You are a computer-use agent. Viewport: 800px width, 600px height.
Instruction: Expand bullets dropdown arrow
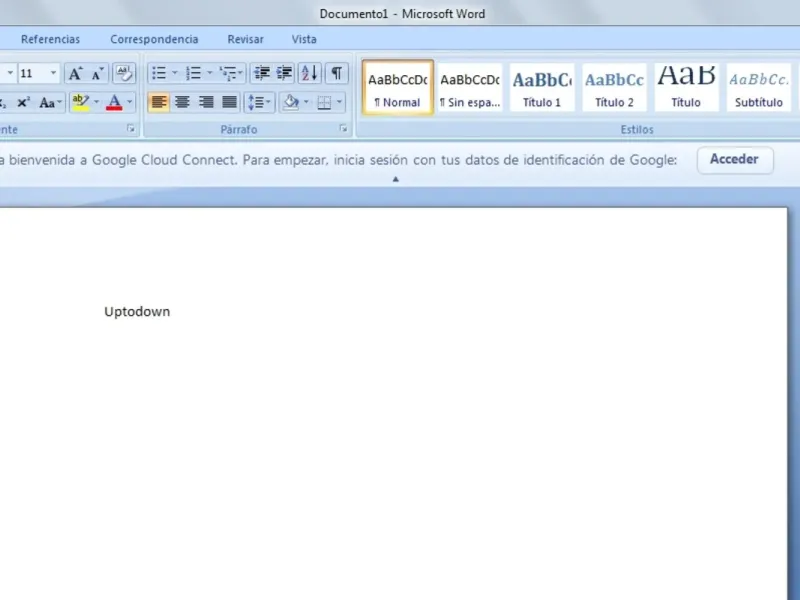[x=174, y=73]
